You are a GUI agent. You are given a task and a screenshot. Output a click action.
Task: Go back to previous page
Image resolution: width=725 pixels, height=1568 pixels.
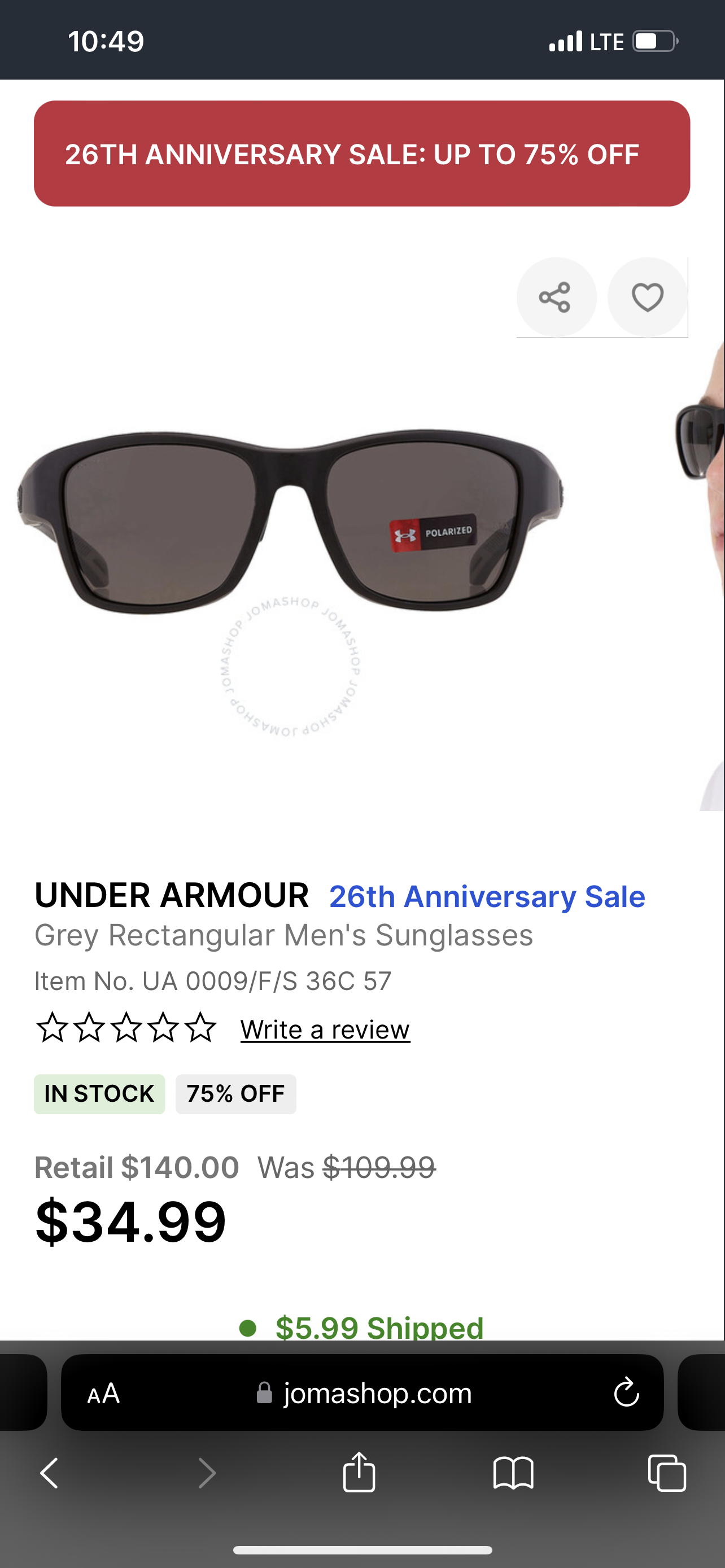50,1473
